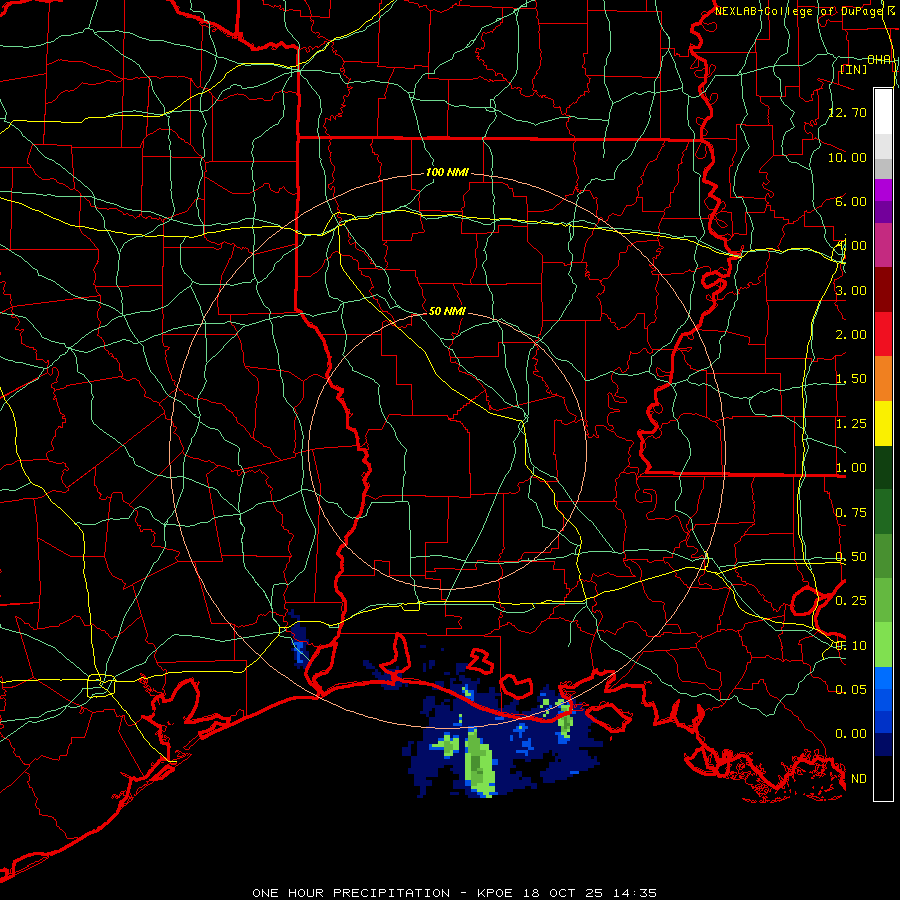Click the 0.25 legend value
Viewport: 900px width, 900px height.
851,601
